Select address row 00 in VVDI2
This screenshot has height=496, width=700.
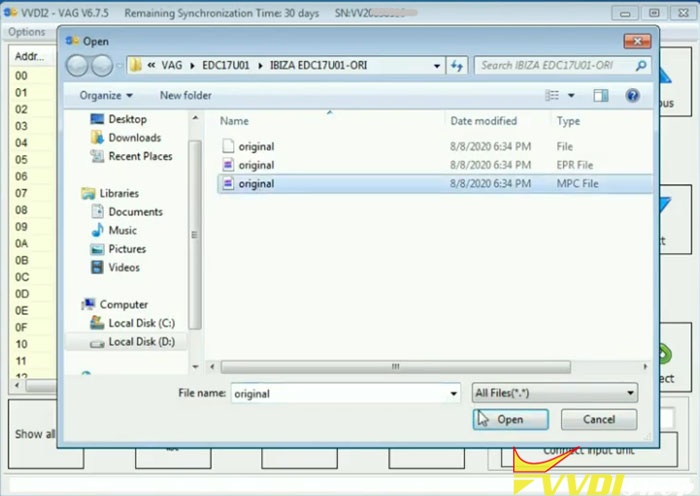point(21,75)
